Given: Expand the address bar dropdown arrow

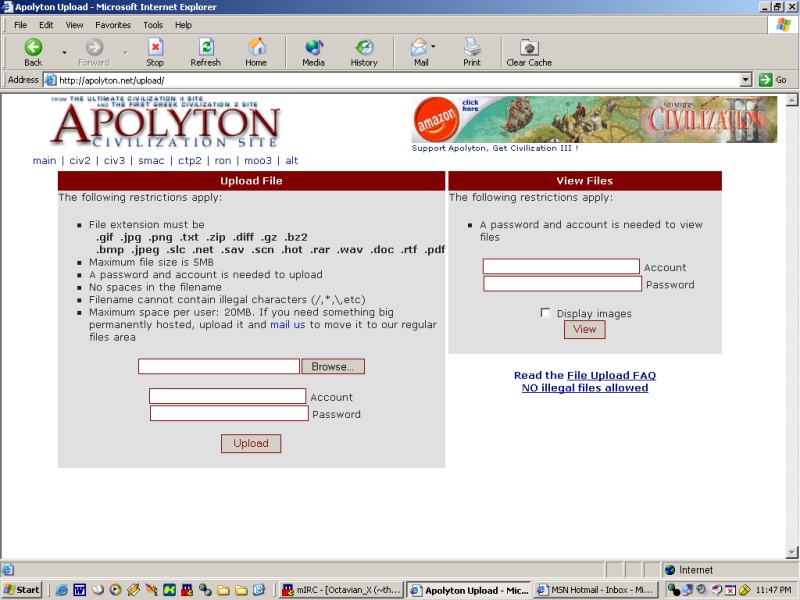Looking at the screenshot, I should coord(745,80).
